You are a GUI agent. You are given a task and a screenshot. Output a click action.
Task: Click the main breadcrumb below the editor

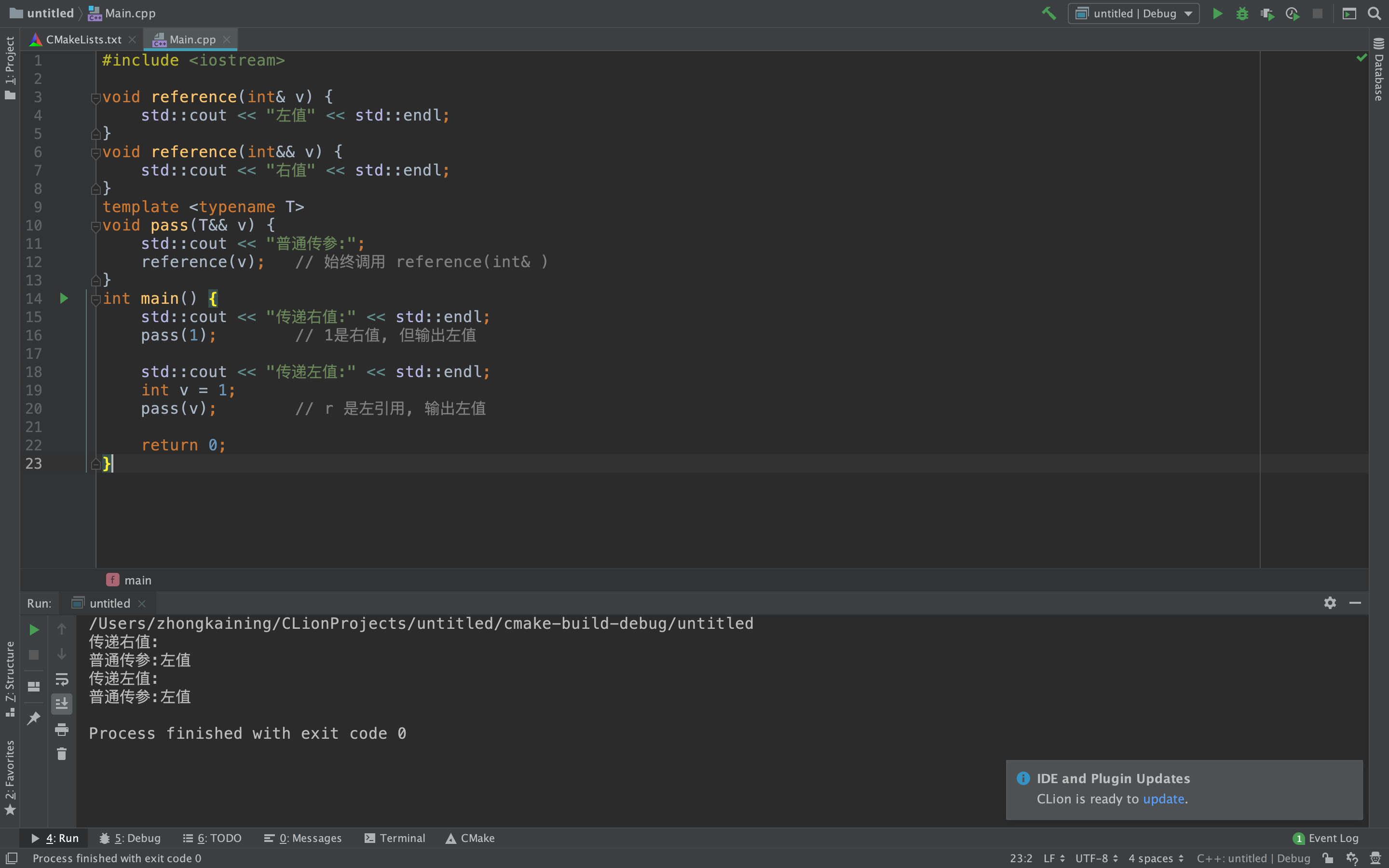(129, 580)
